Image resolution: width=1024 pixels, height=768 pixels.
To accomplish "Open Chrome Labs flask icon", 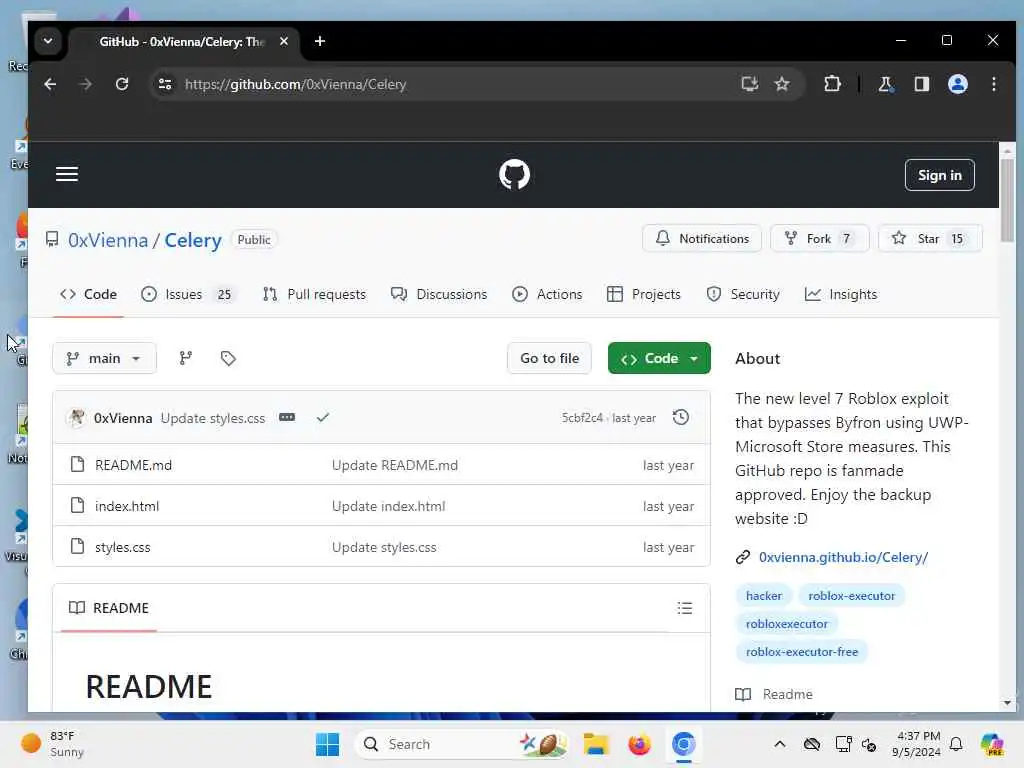I will [x=886, y=84].
